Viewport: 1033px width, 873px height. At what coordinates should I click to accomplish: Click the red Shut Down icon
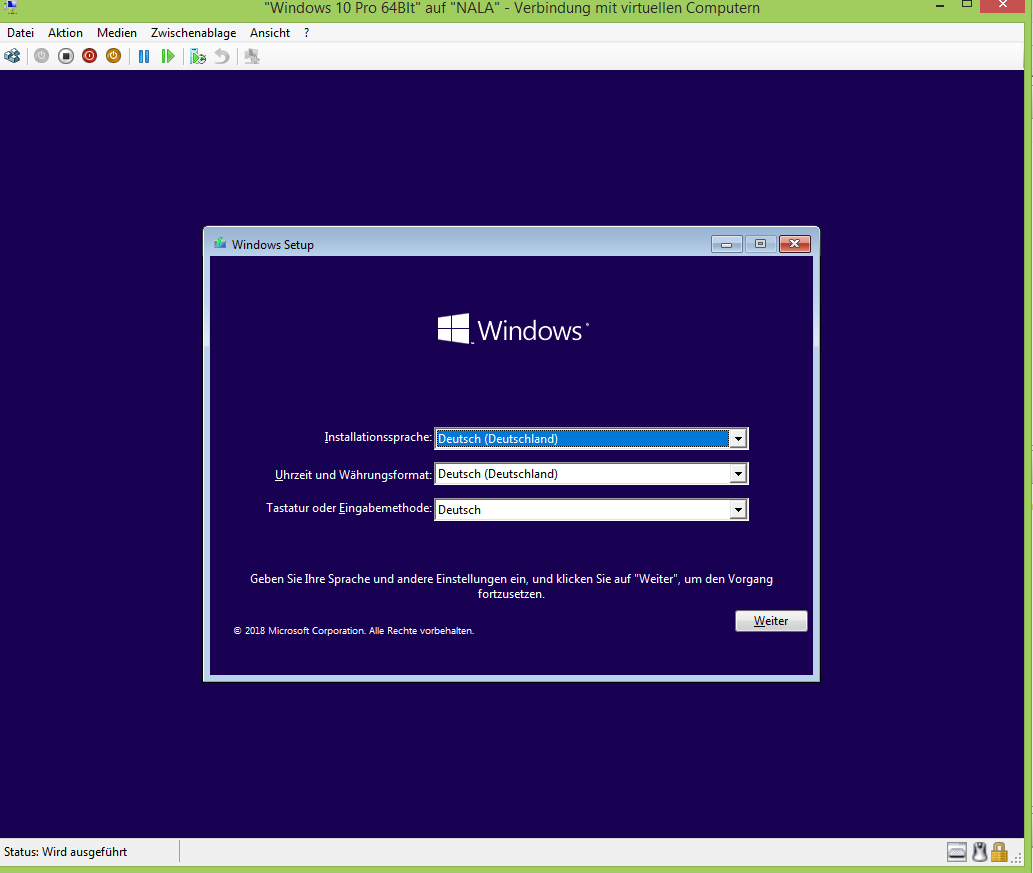(x=90, y=56)
